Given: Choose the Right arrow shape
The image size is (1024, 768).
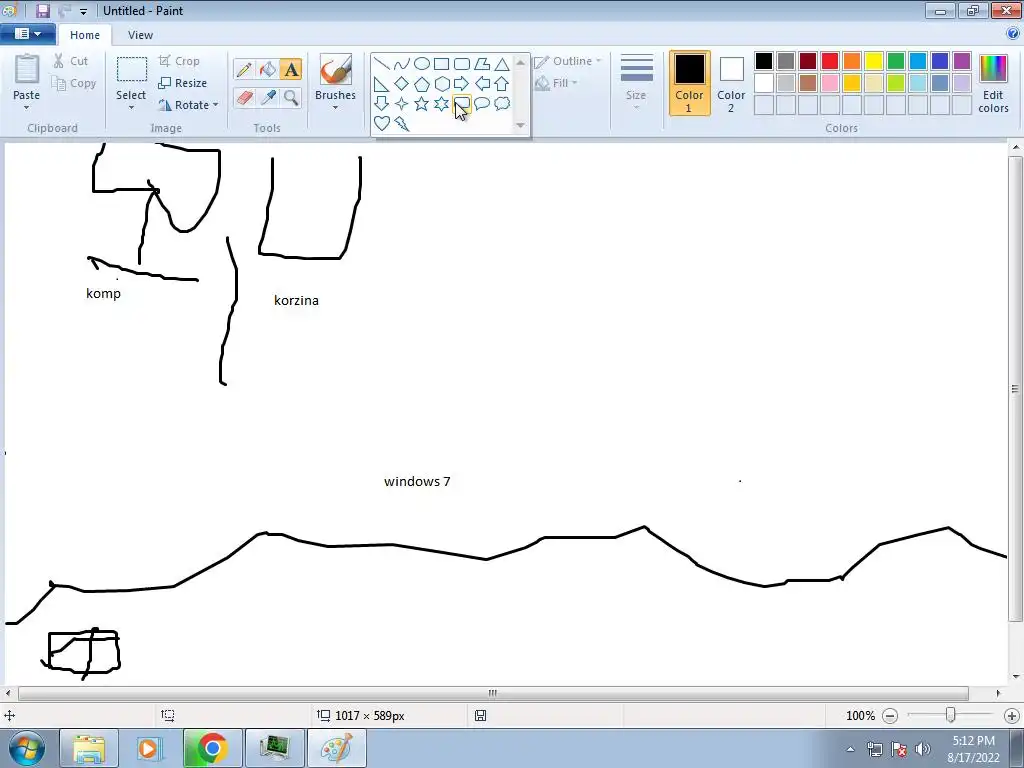Looking at the screenshot, I should click(x=462, y=84).
